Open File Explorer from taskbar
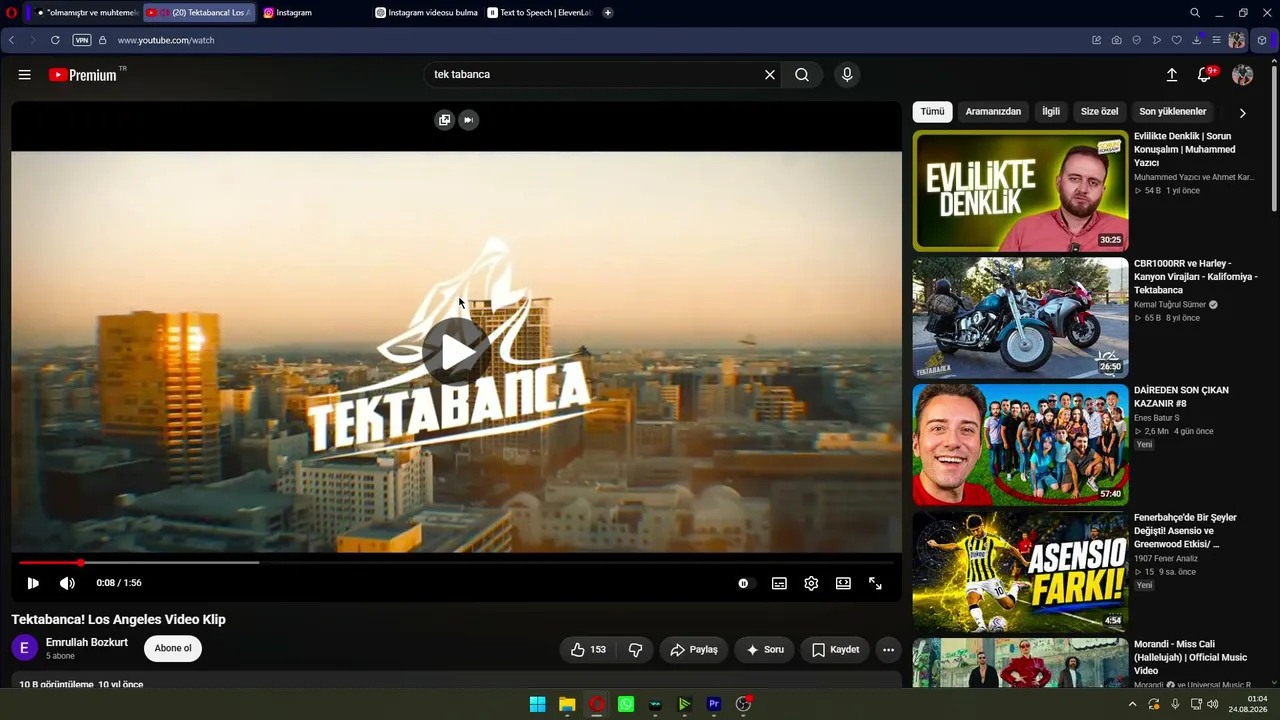 567,704
